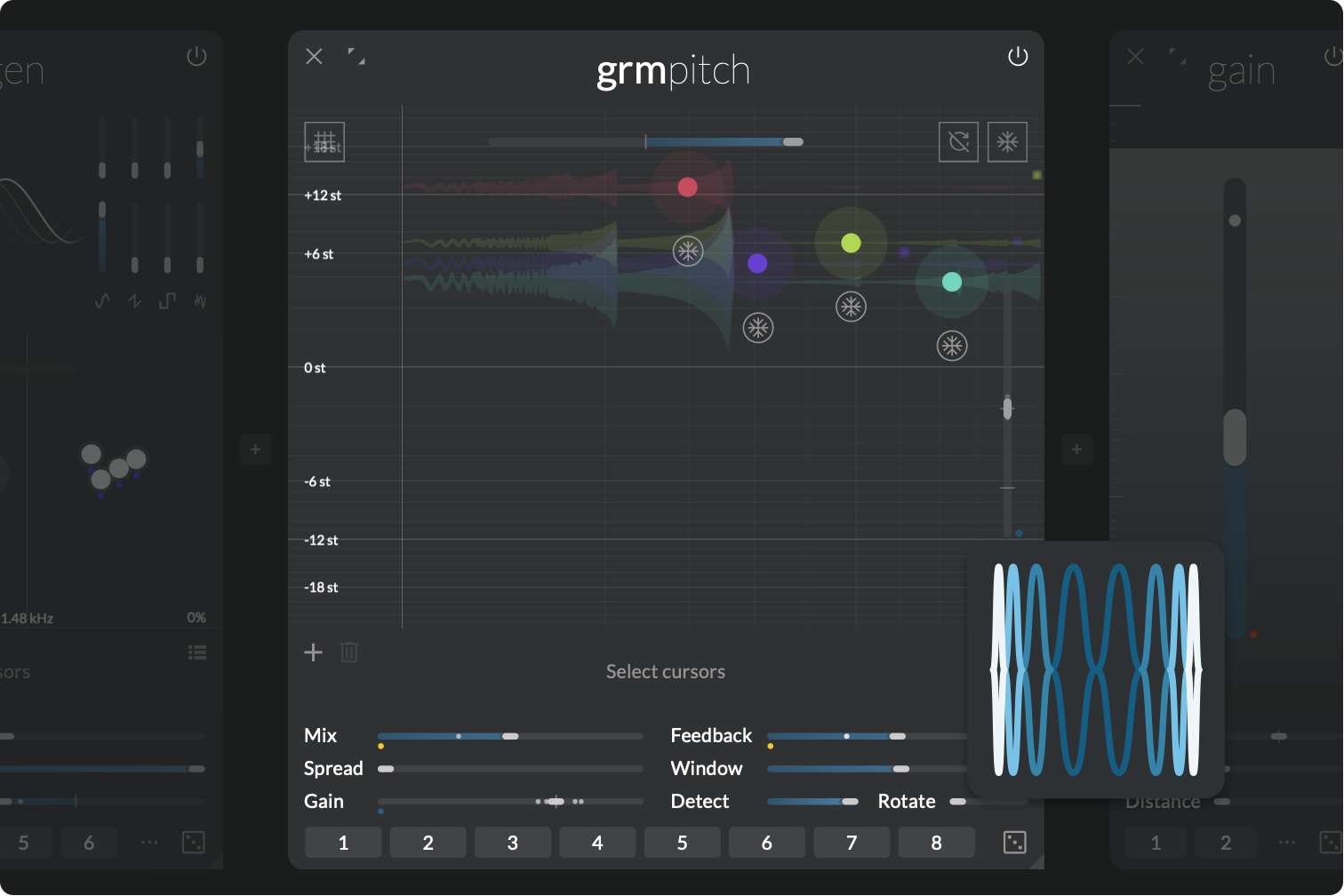Select preset slot 8

tap(936, 842)
